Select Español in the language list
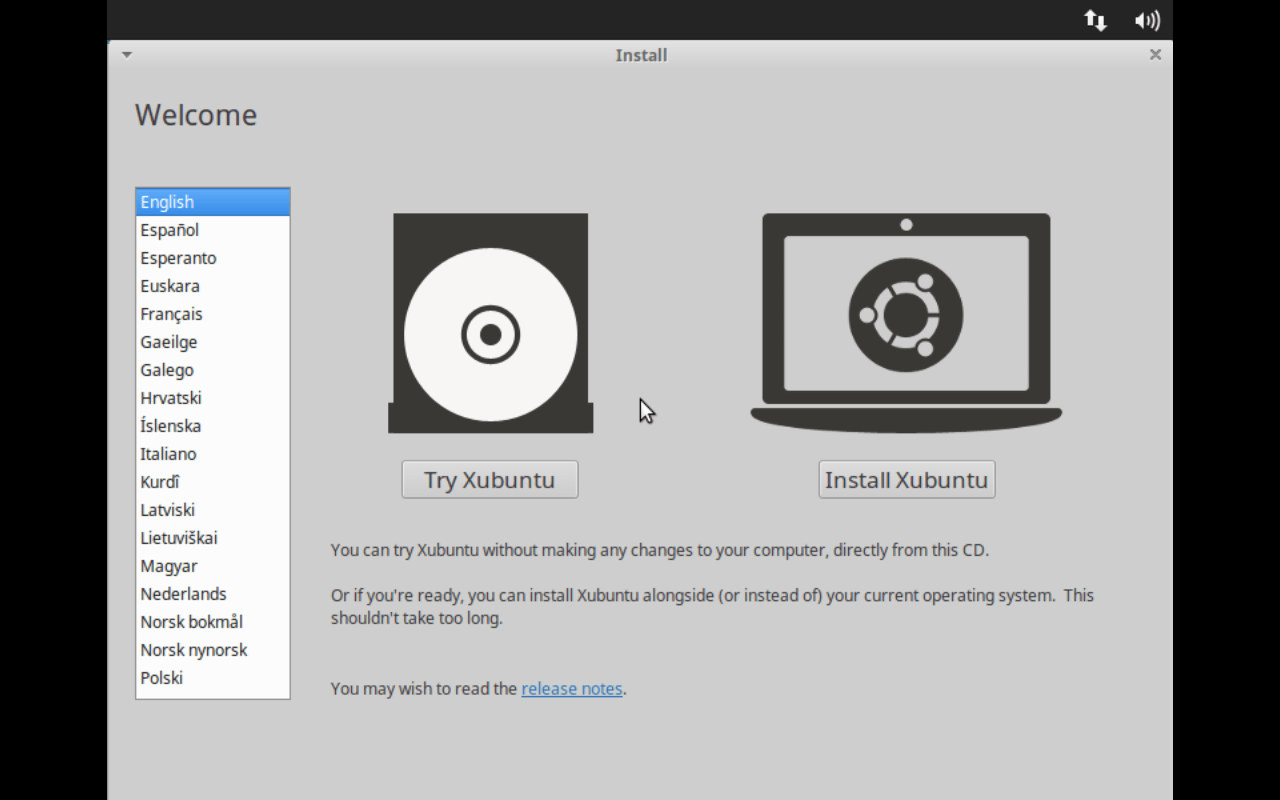 pos(213,230)
